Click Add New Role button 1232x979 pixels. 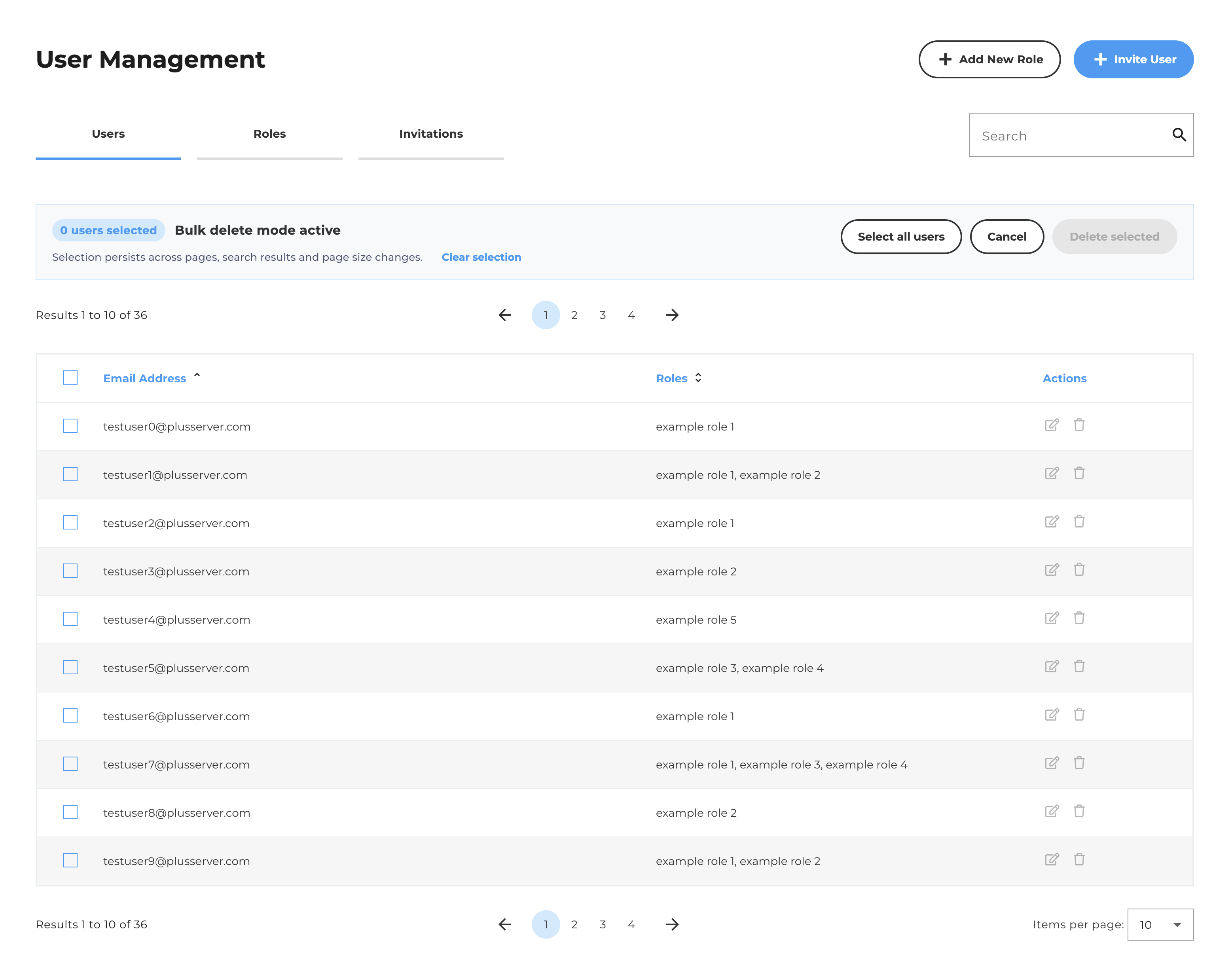(x=989, y=59)
